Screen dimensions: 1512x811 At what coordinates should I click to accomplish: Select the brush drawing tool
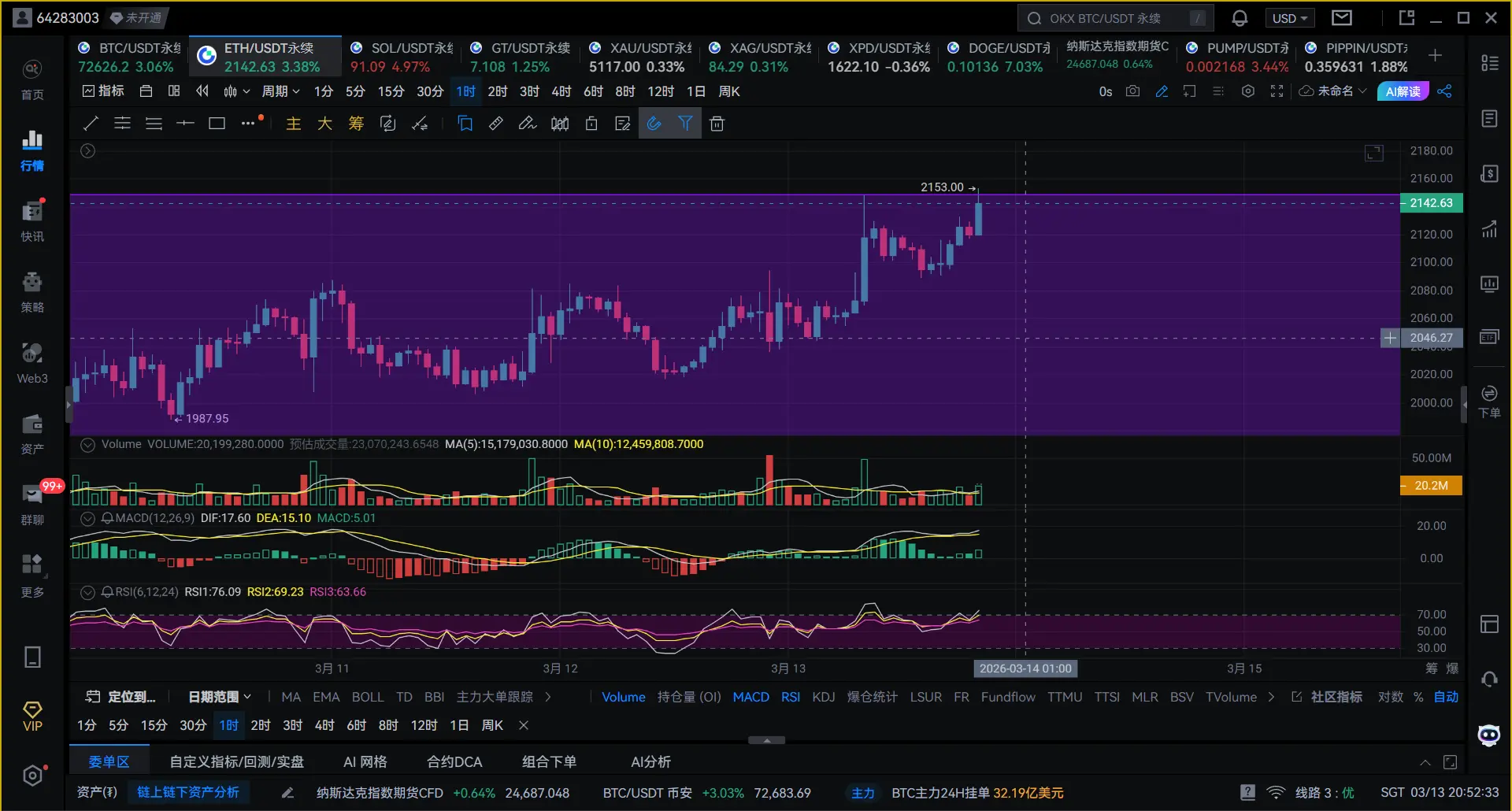[528, 124]
